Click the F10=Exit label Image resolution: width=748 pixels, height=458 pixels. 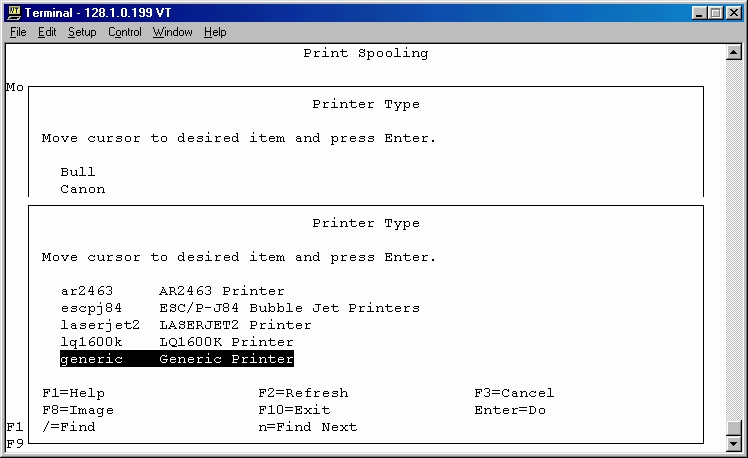[294, 410]
